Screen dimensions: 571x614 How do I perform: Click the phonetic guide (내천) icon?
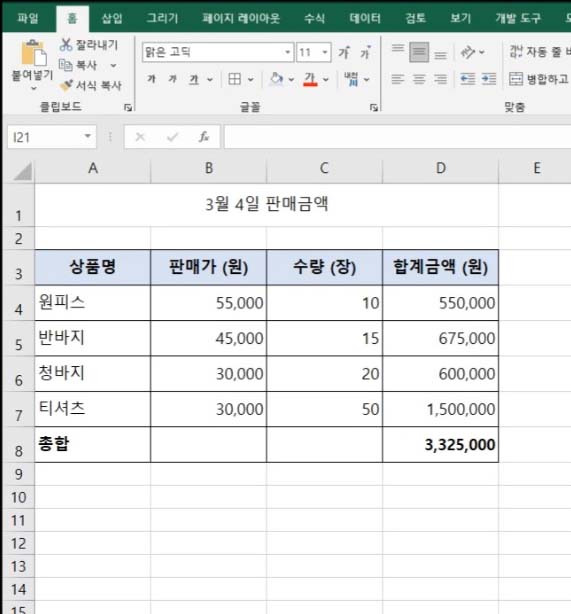(x=351, y=79)
